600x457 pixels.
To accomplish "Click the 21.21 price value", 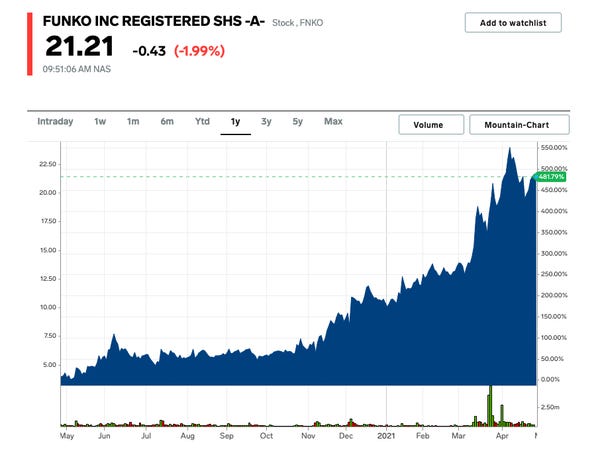I will [x=79, y=46].
